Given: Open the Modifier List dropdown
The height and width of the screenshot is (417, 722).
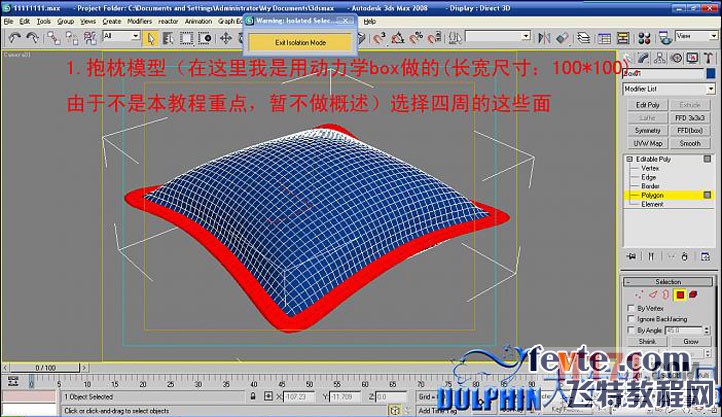Looking at the screenshot, I should (x=668, y=89).
